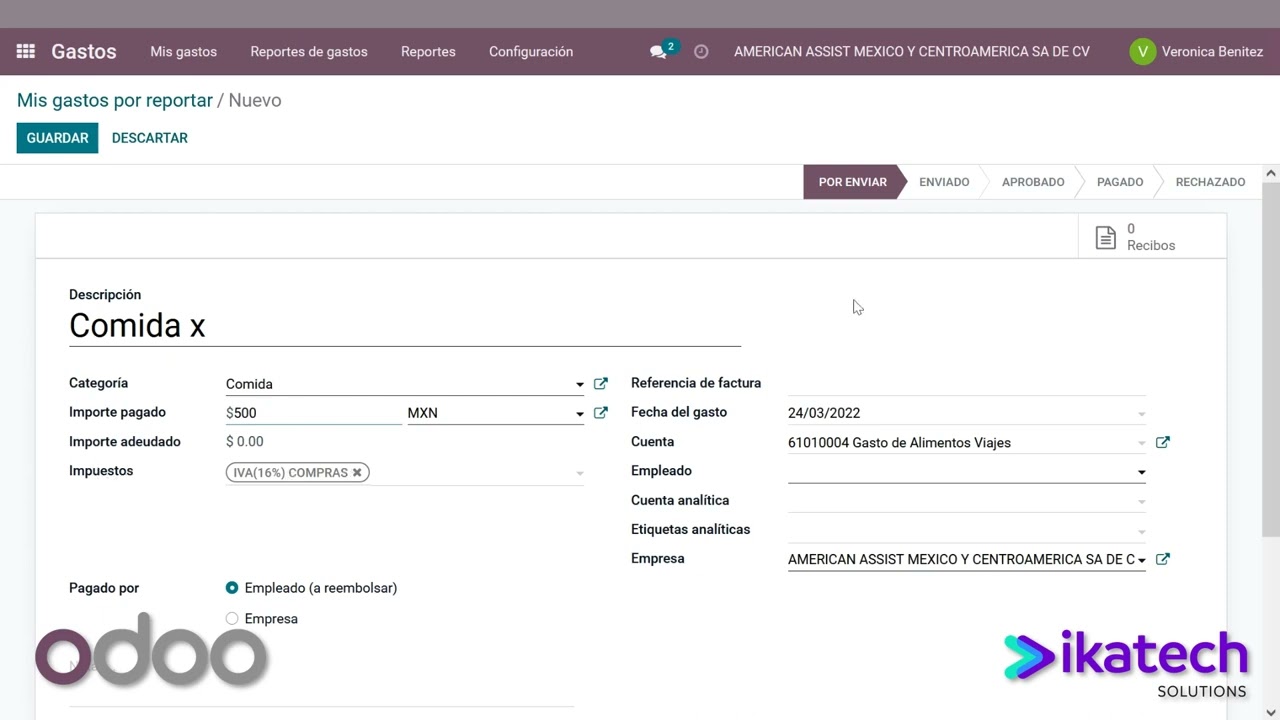
Task: Select the ENVIADO status stage
Action: tap(944, 182)
